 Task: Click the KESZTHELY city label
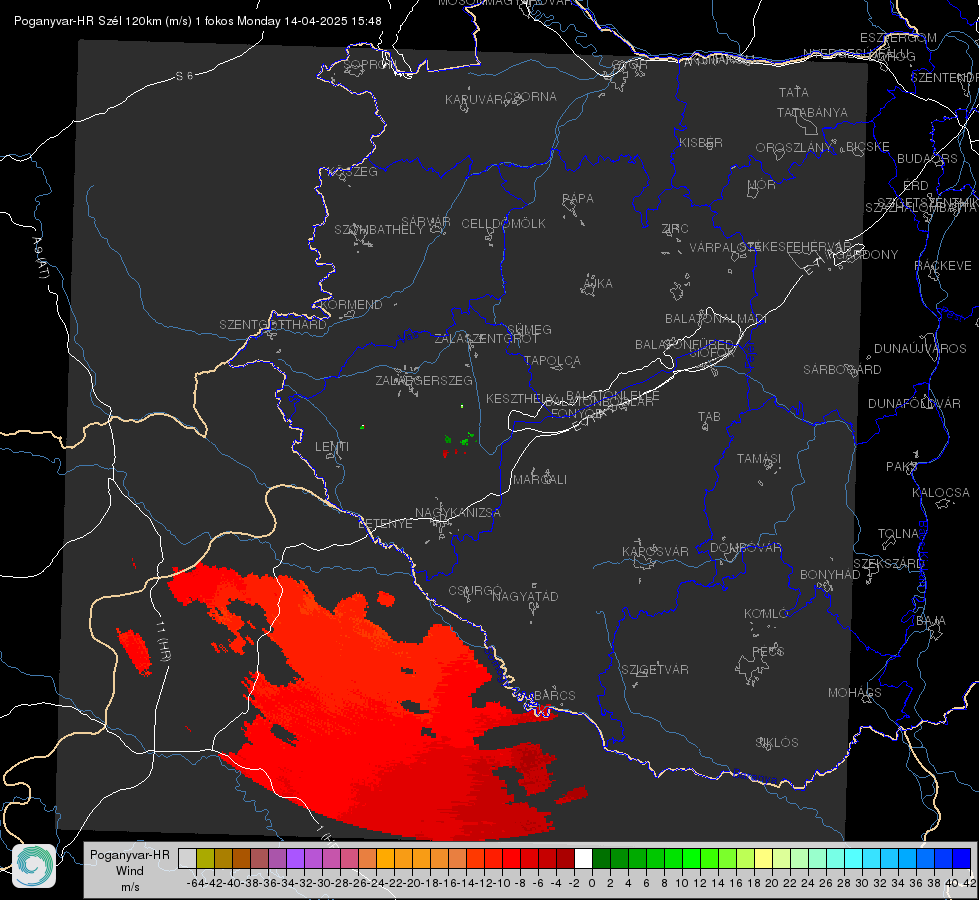pyautogui.click(x=522, y=398)
